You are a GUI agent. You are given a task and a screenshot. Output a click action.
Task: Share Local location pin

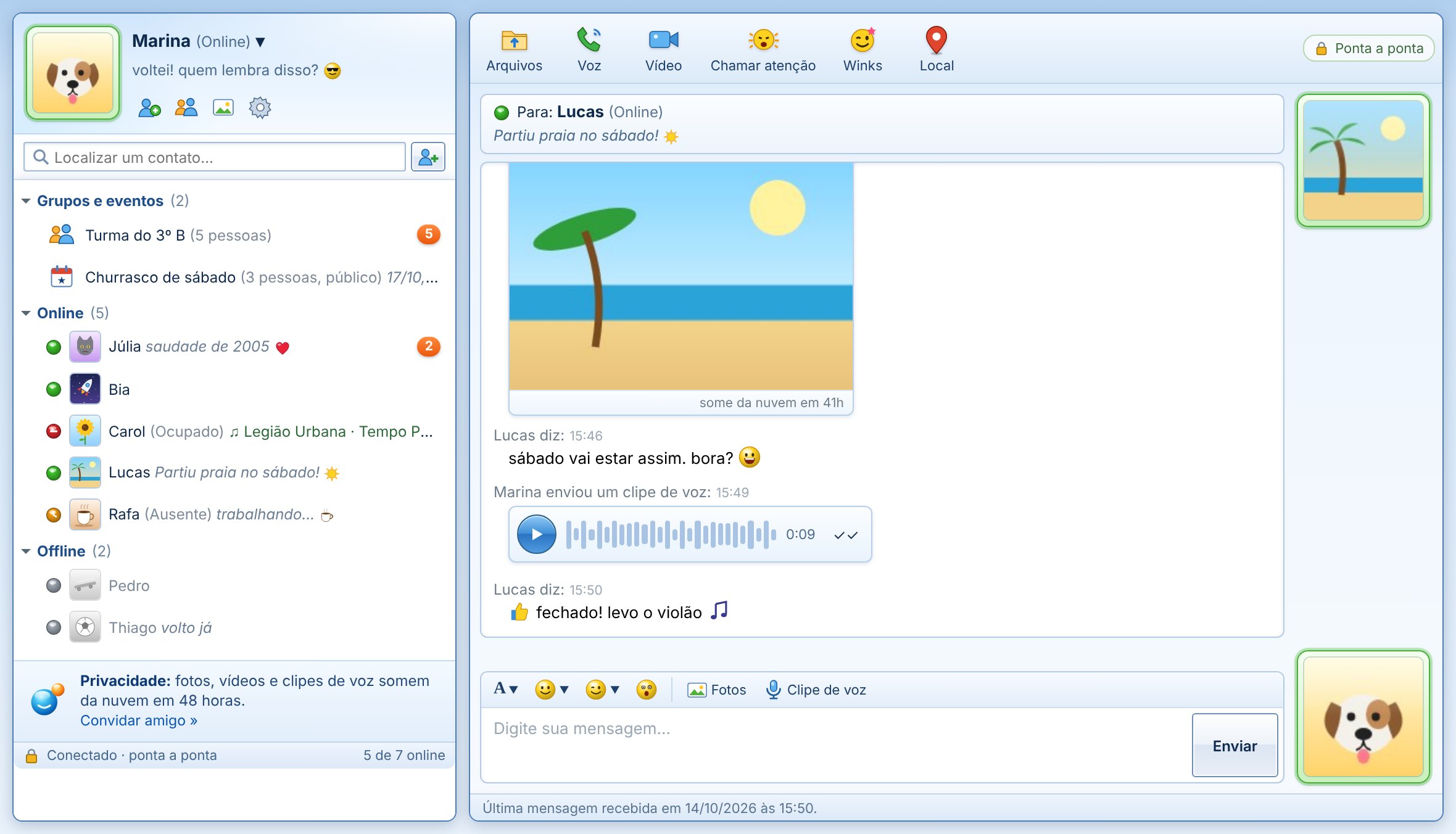click(x=937, y=50)
